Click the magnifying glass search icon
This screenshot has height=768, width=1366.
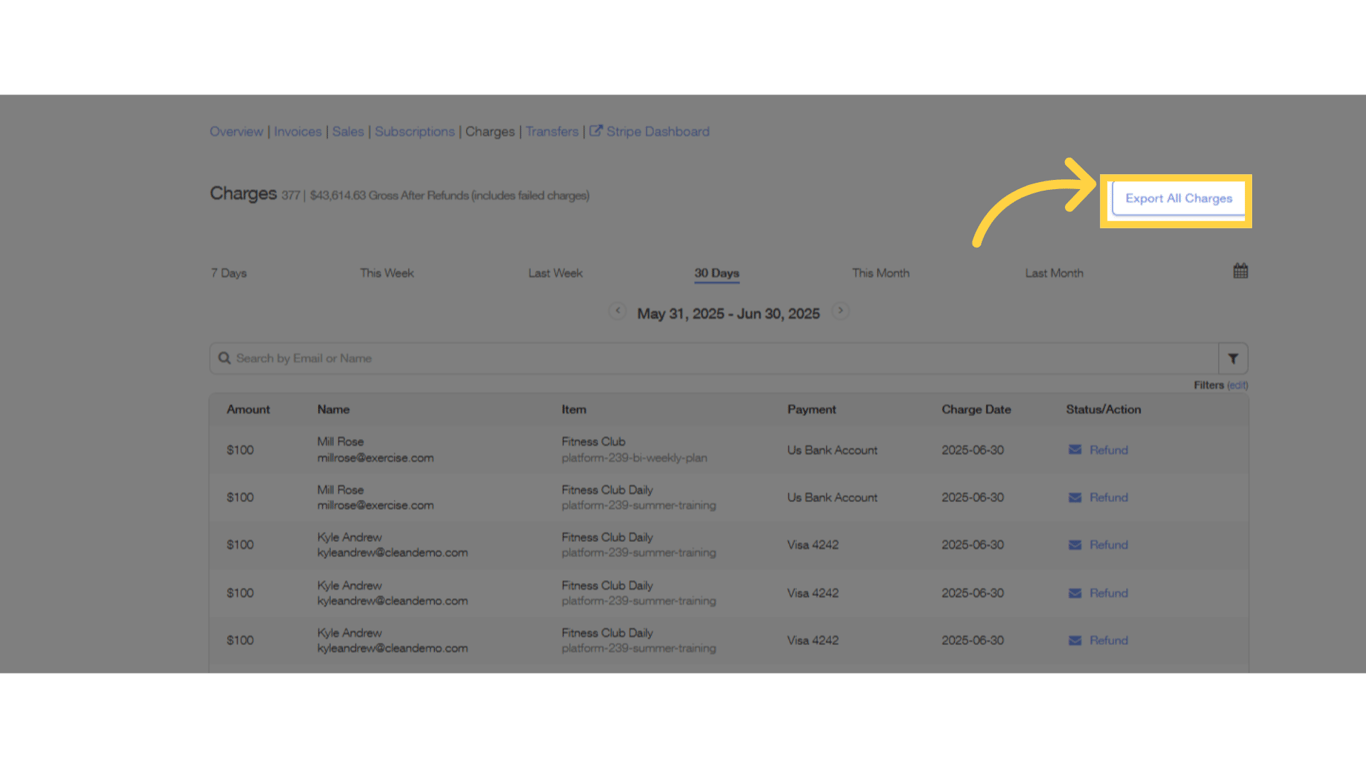pos(224,358)
